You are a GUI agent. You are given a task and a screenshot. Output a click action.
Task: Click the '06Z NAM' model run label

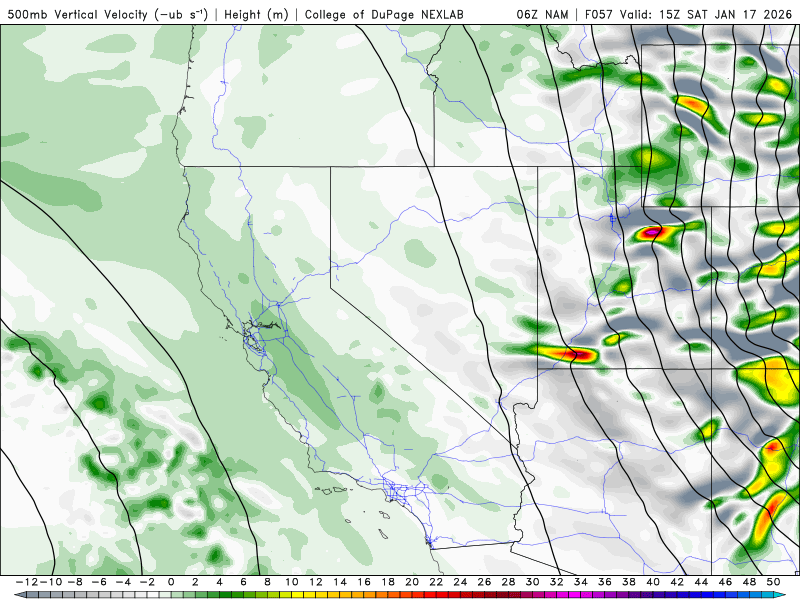coord(542,14)
